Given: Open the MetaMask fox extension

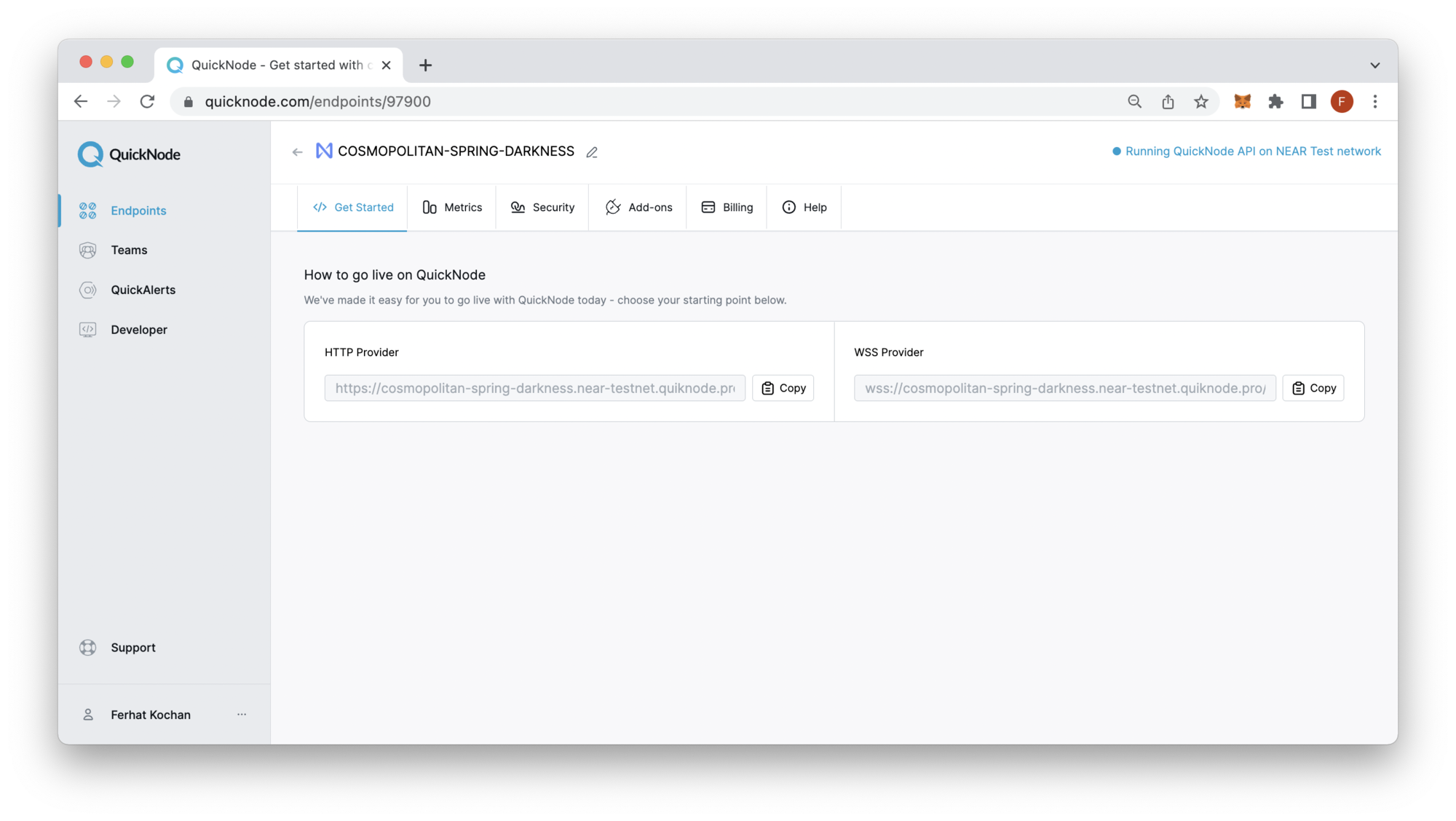Looking at the screenshot, I should [x=1242, y=102].
